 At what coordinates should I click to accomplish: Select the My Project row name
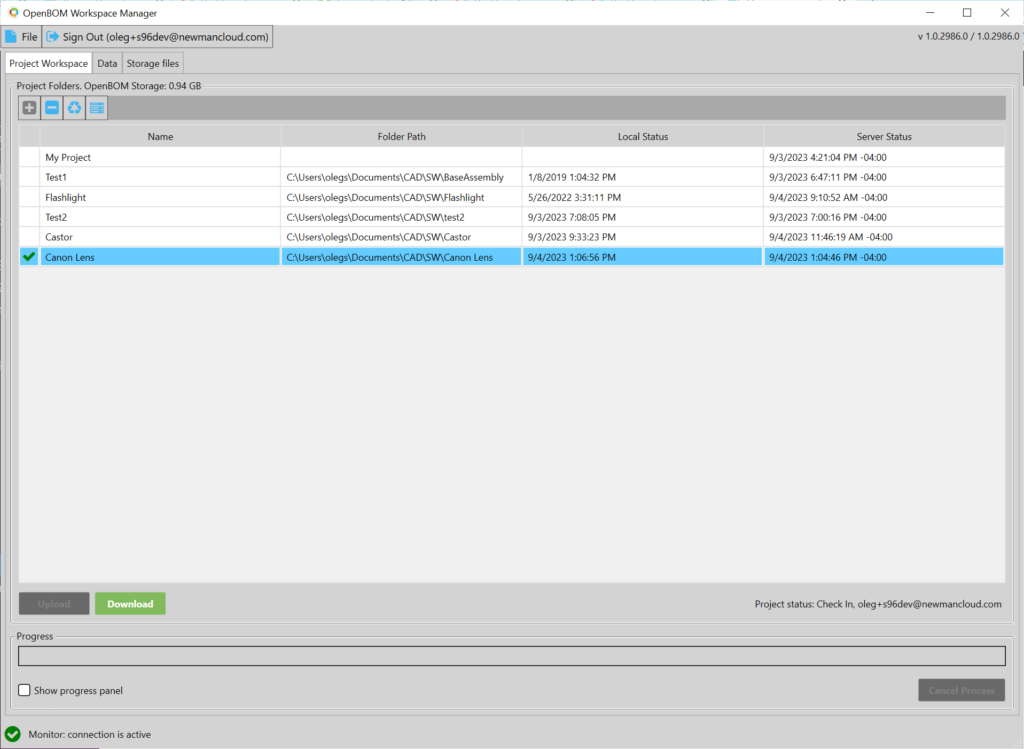tap(68, 157)
